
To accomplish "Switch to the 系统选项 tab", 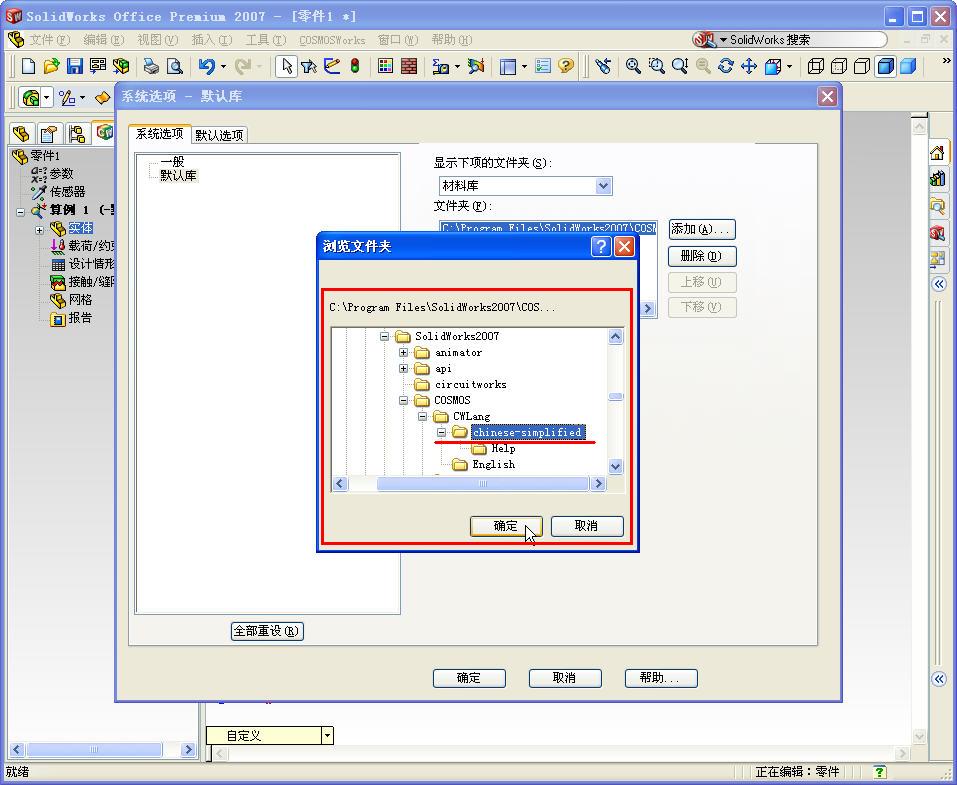I will point(159,134).
